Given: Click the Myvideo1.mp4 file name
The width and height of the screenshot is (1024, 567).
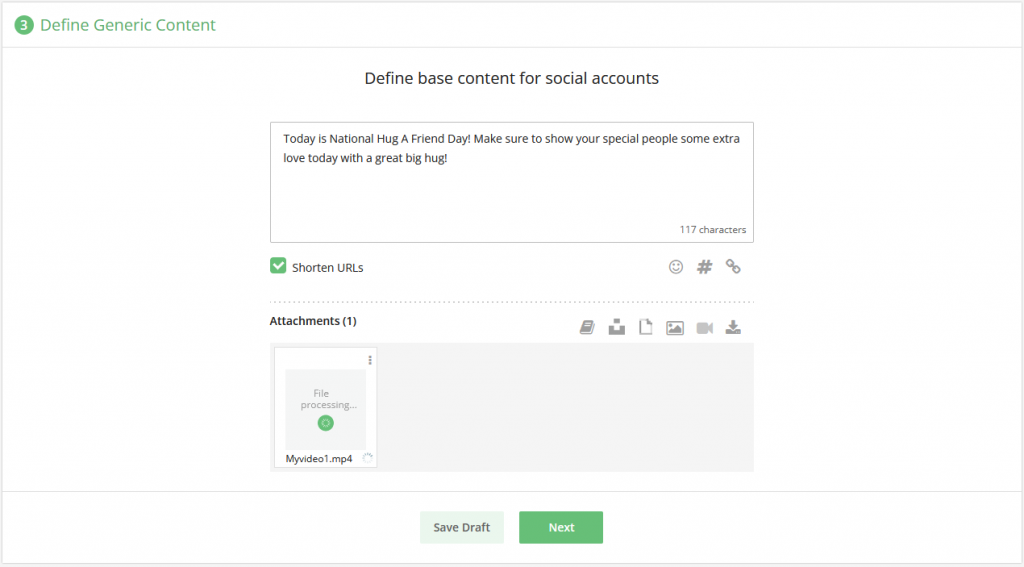Looking at the screenshot, I should (x=319, y=459).
